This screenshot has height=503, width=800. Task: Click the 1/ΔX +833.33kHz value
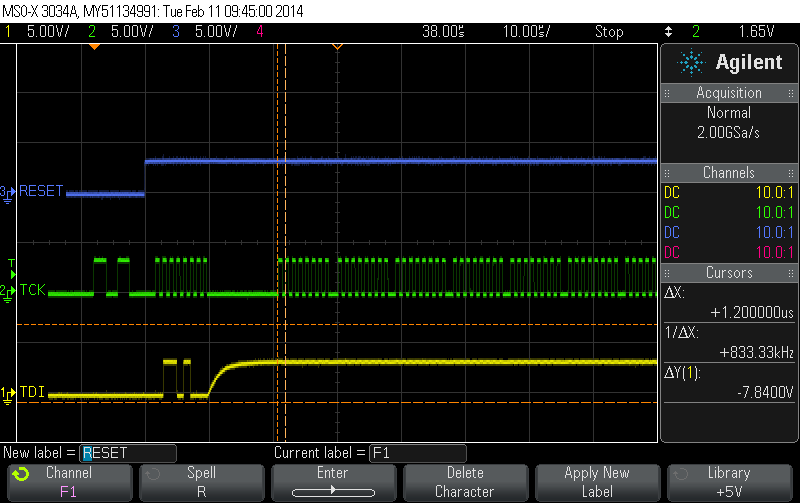tap(756, 353)
